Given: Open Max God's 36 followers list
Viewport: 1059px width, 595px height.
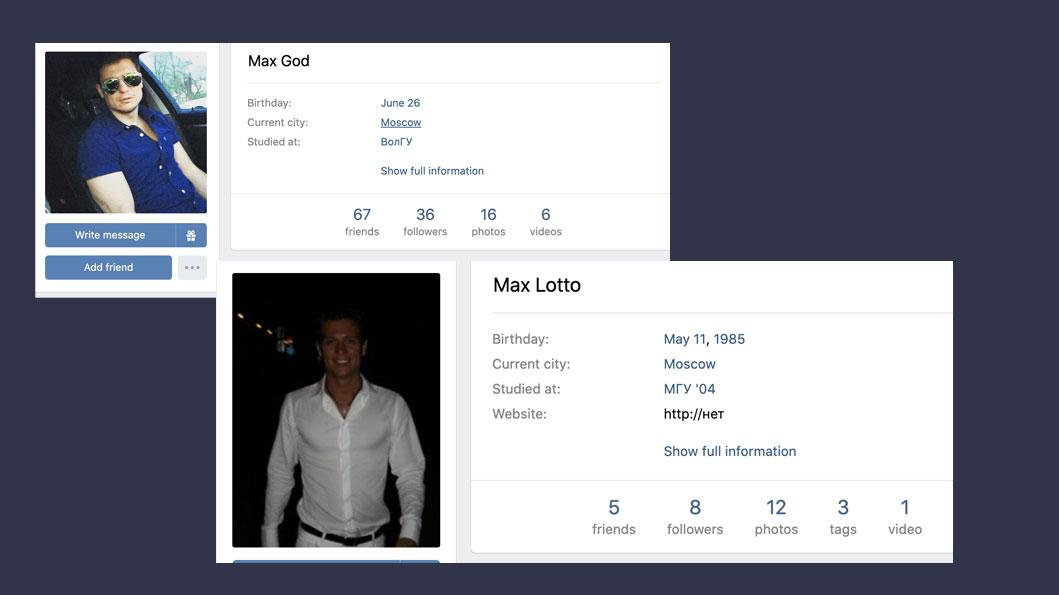Looking at the screenshot, I should [425, 222].
